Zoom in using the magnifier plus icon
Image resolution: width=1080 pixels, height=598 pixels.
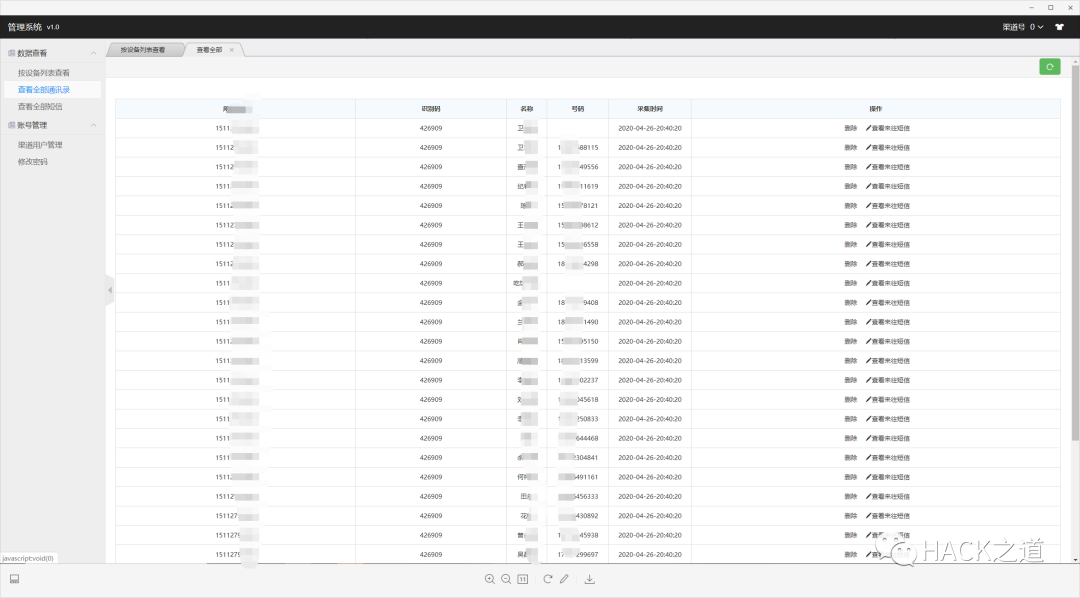coord(490,579)
